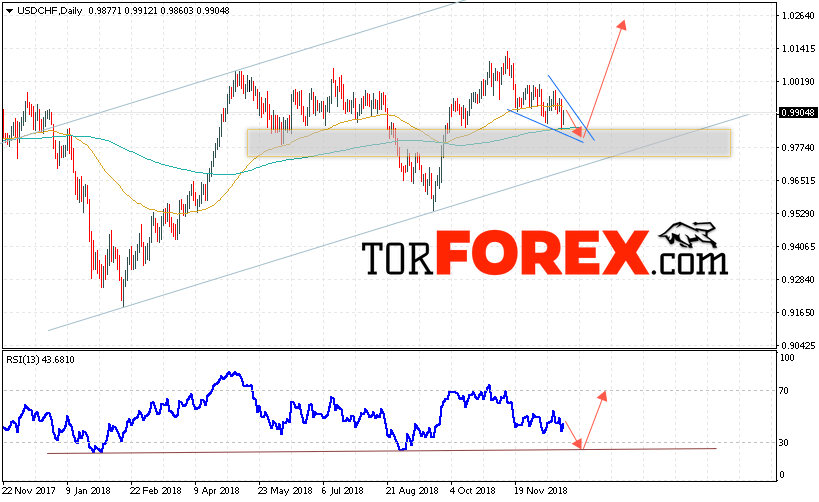Screen dimensions: 819x502
Task: Select the 0.96515 price axis label
Action: point(798,181)
